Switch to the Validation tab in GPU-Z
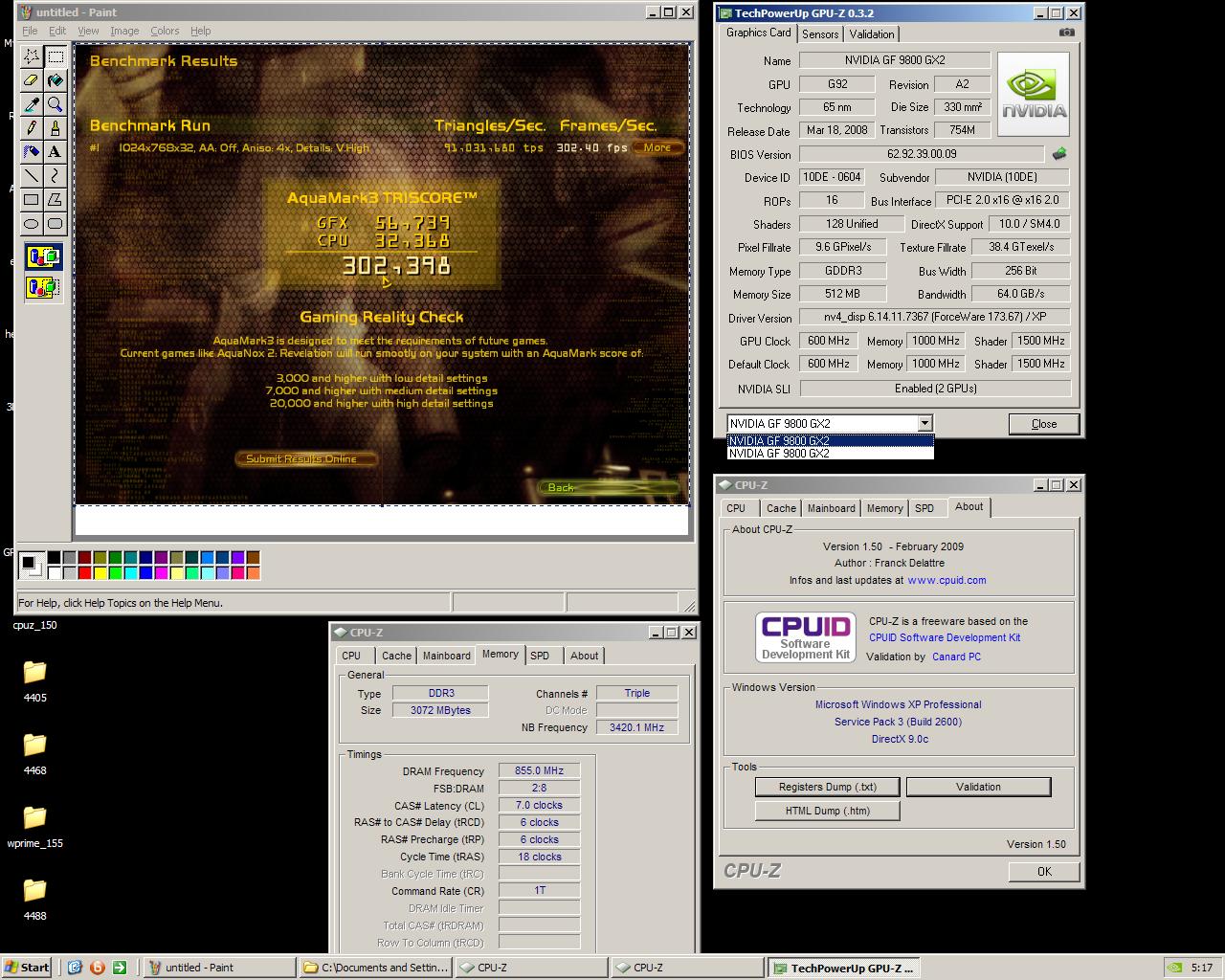This screenshot has width=1225, height=980. tap(872, 33)
